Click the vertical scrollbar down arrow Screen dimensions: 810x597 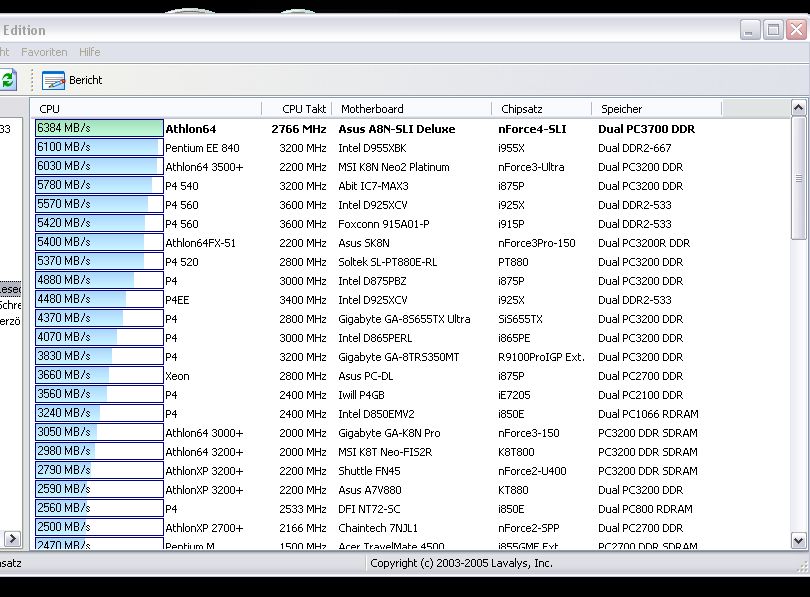[798, 541]
